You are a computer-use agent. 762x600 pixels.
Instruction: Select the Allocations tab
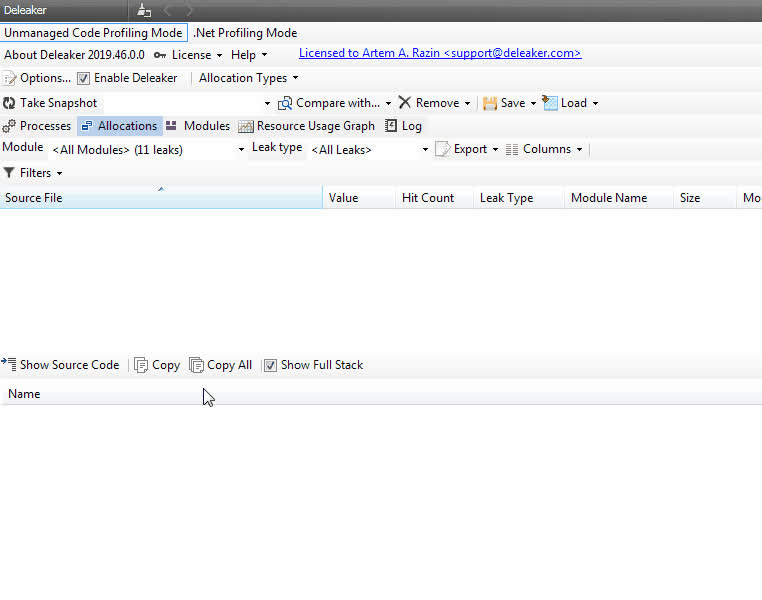pyautogui.click(x=120, y=126)
